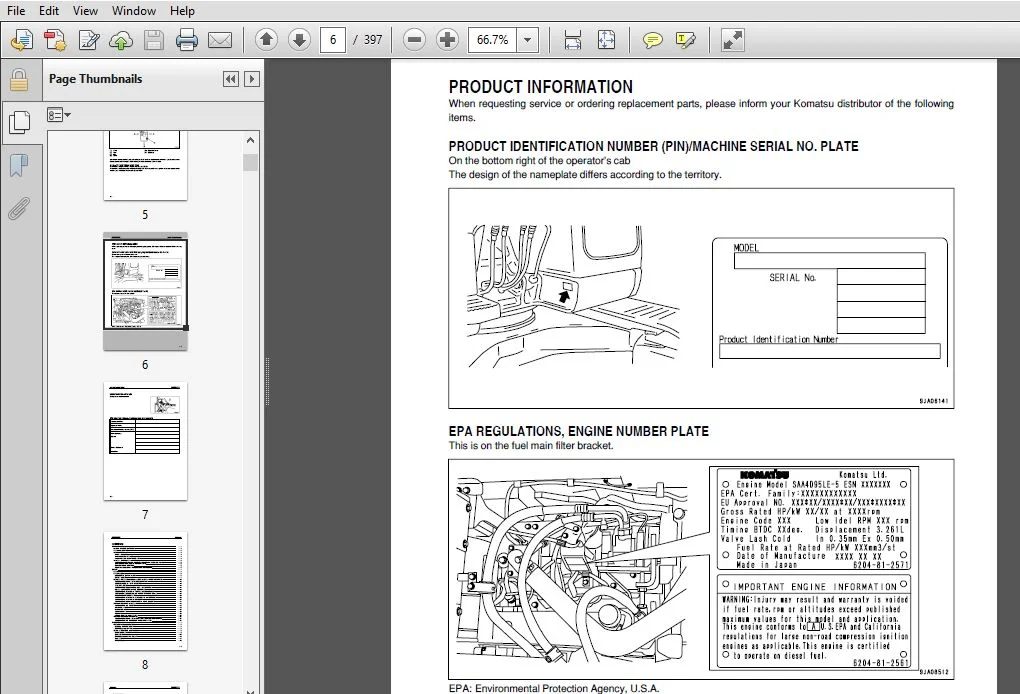Screen dimensions: 1020x694
Task: Open the Bookmarks panel icon
Action: [x=19, y=165]
